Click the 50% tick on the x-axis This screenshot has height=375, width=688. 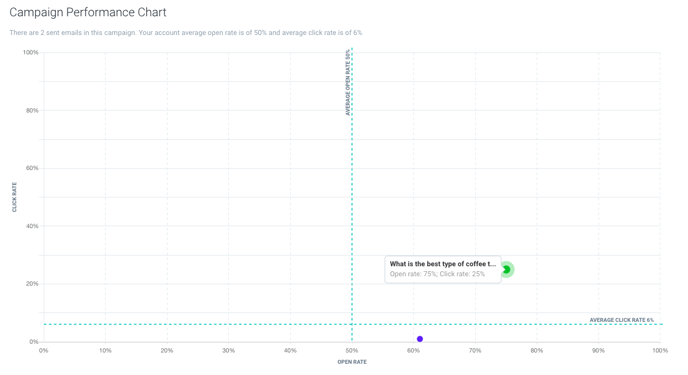pos(352,350)
